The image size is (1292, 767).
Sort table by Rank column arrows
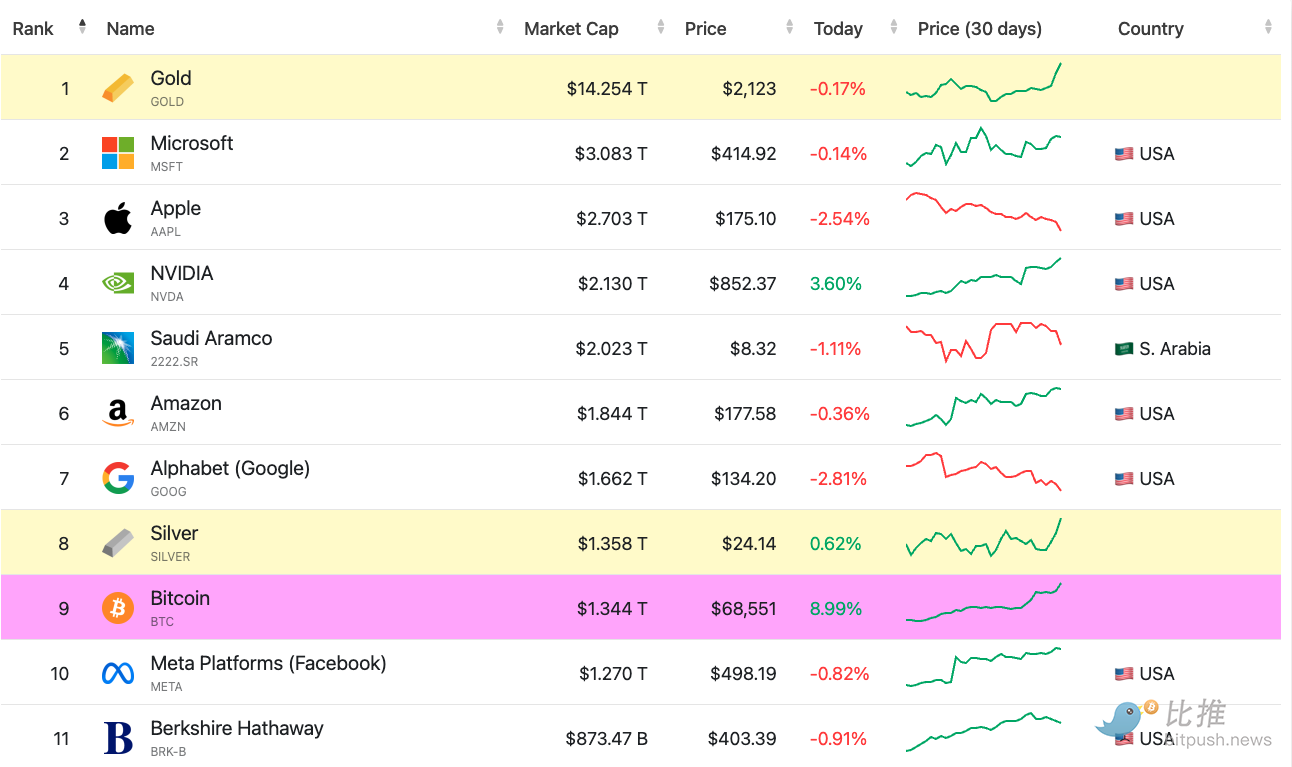(x=82, y=27)
